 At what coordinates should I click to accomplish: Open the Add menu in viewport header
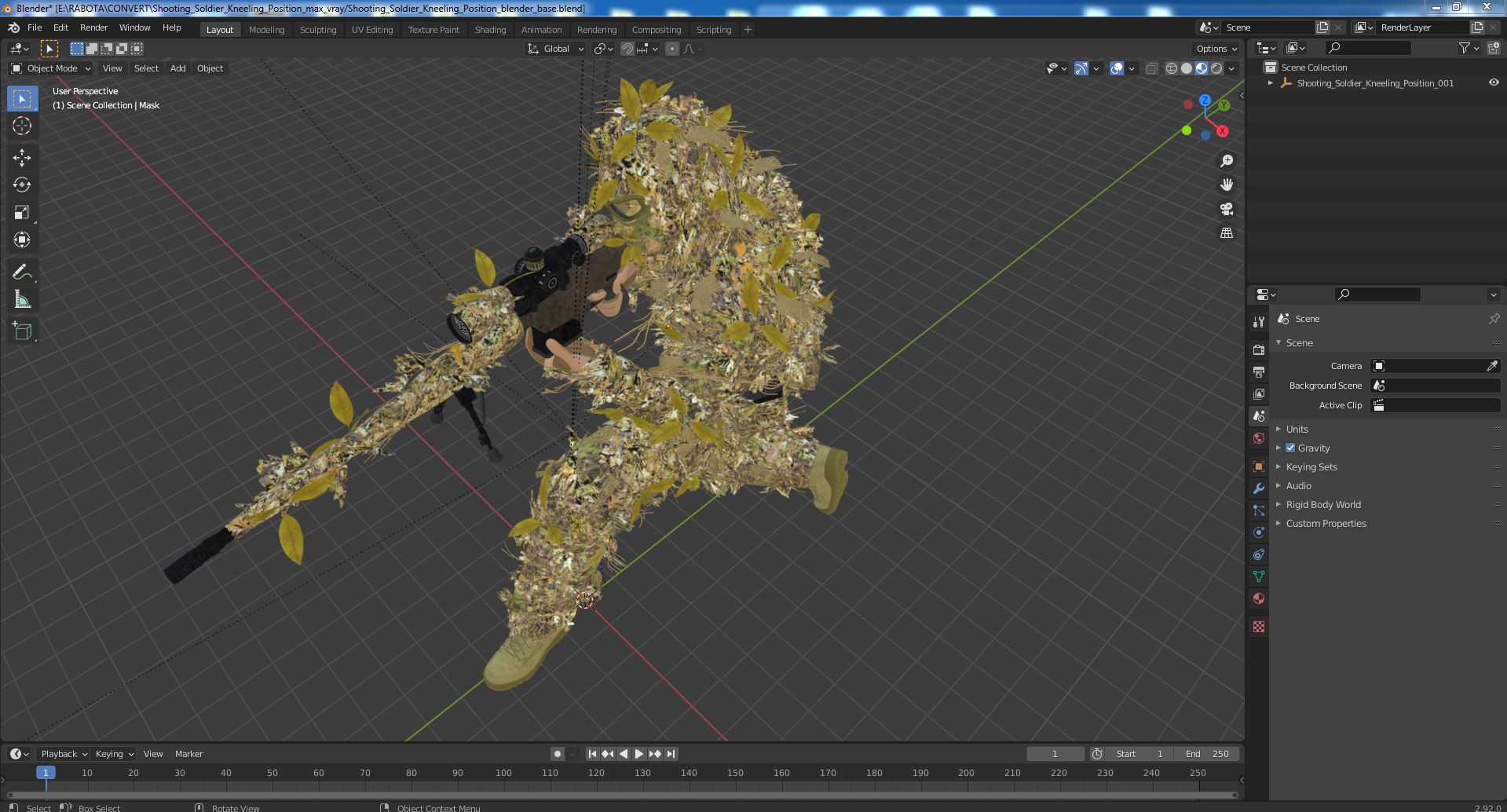point(178,68)
